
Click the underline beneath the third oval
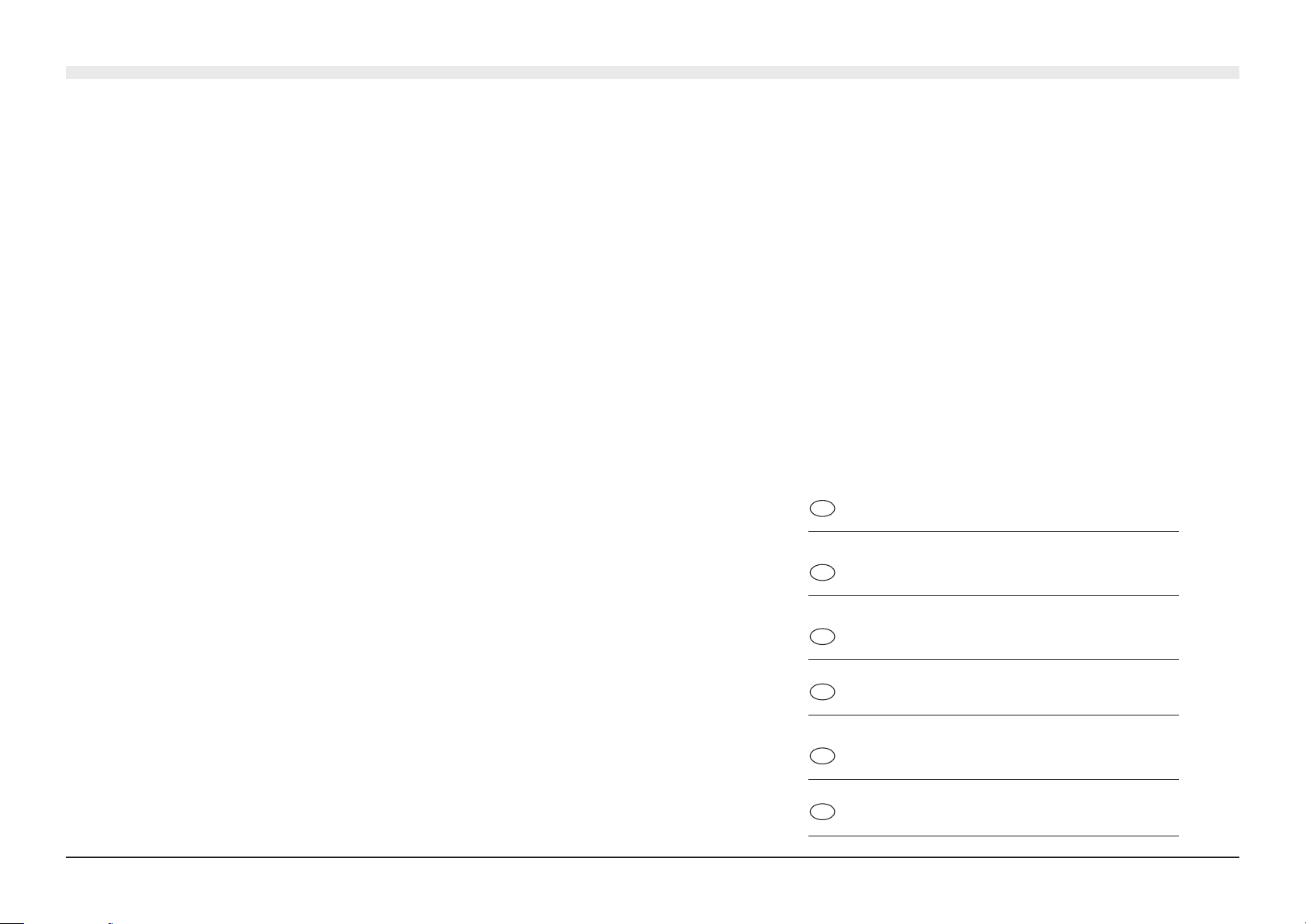click(994, 659)
